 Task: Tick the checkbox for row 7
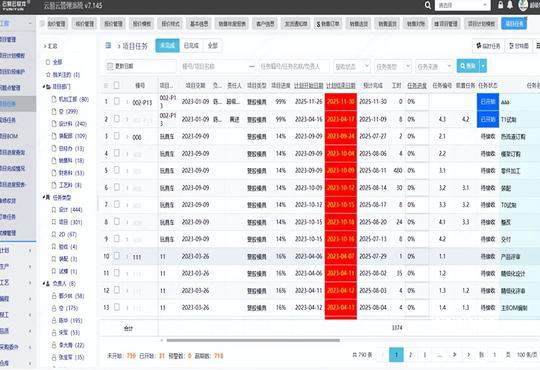click(x=117, y=205)
